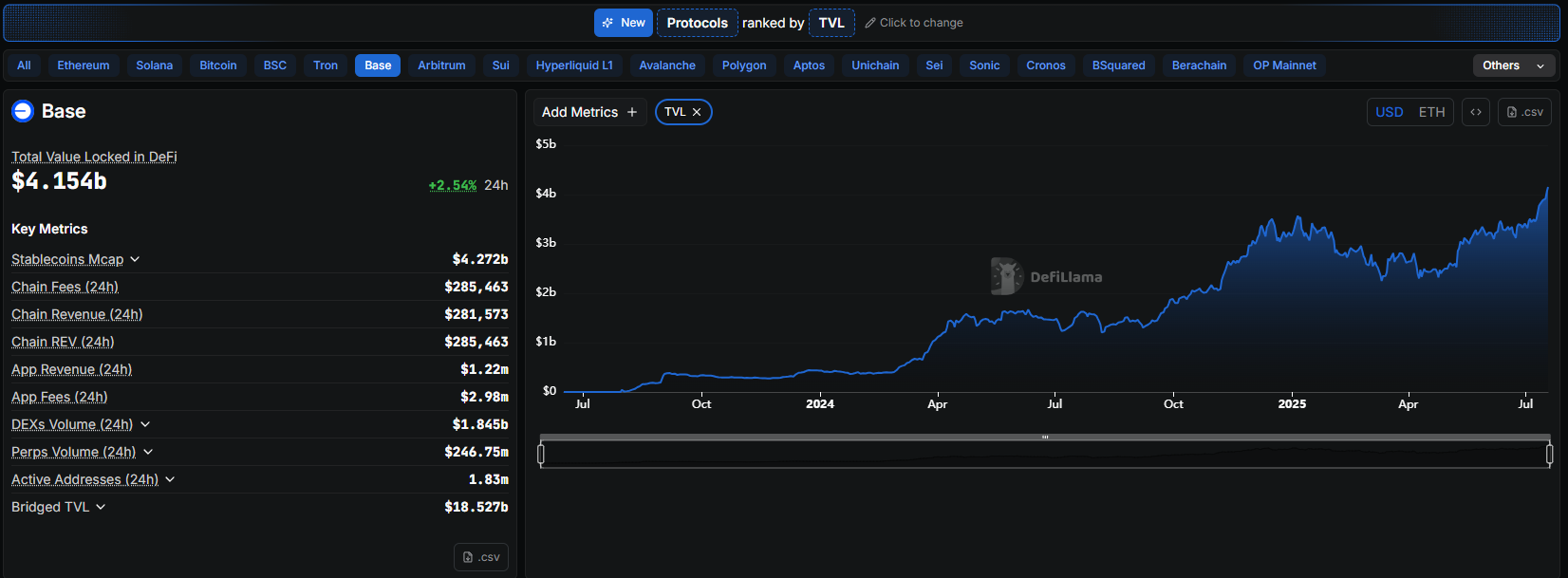Viewport: 1568px width, 578px height.
Task: Switch chart denomination to USD
Action: click(x=1389, y=112)
